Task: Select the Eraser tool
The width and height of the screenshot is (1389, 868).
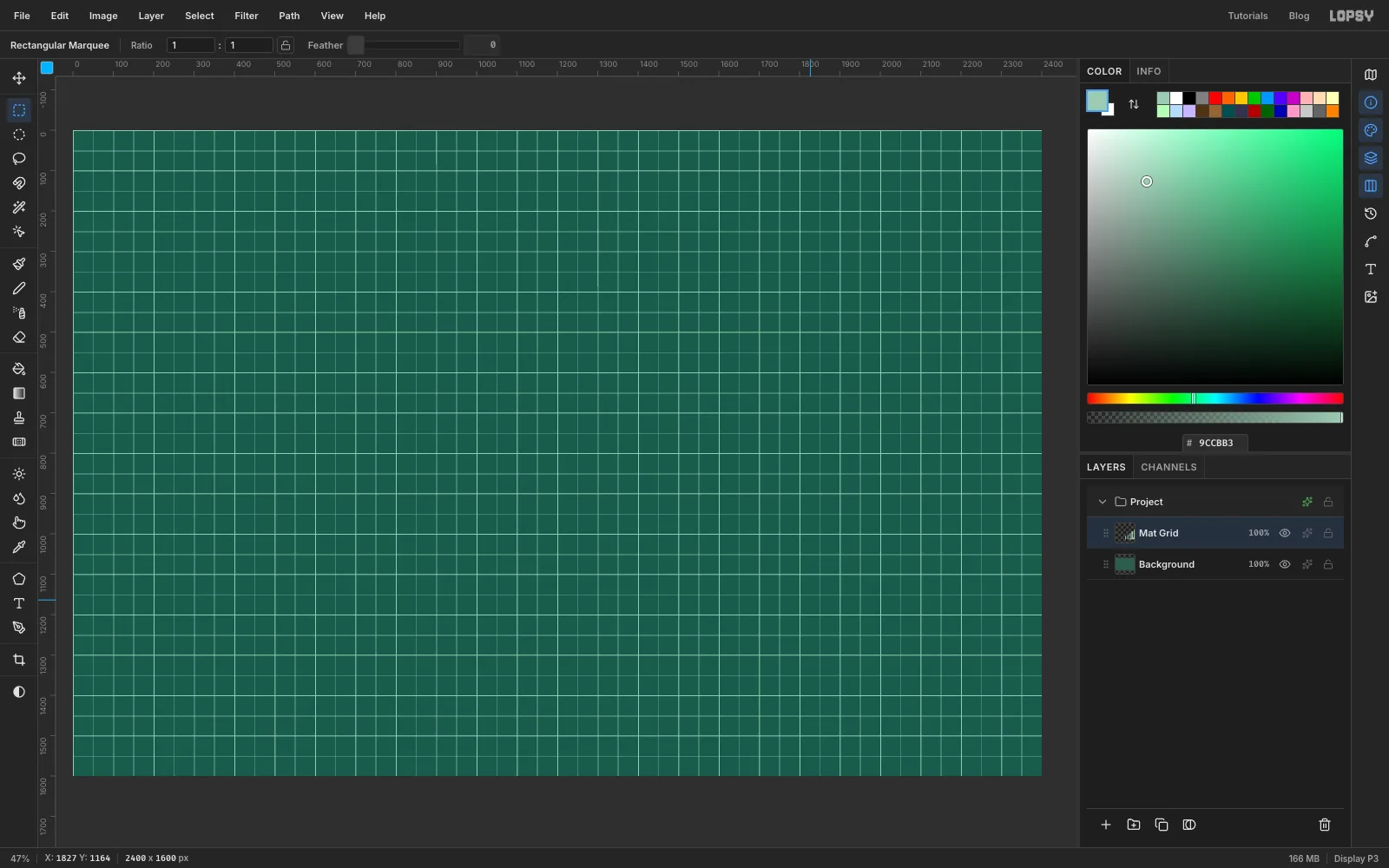Action: pyautogui.click(x=19, y=337)
